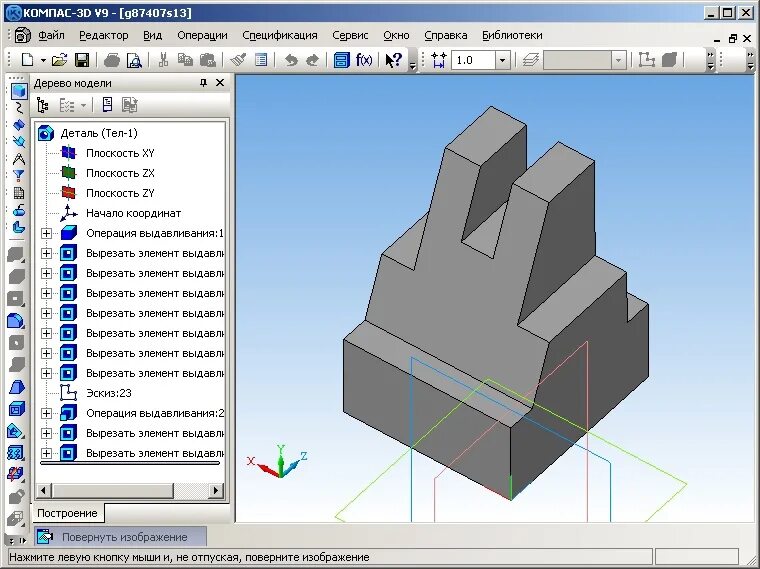This screenshot has width=760, height=569.
Task: Select Плоскость XY in the model tree
Action: point(120,153)
